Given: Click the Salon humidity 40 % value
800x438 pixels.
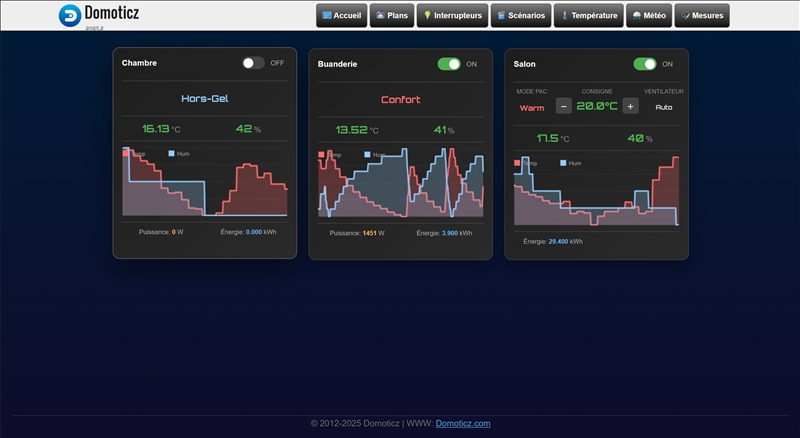Looking at the screenshot, I should pyautogui.click(x=640, y=138).
